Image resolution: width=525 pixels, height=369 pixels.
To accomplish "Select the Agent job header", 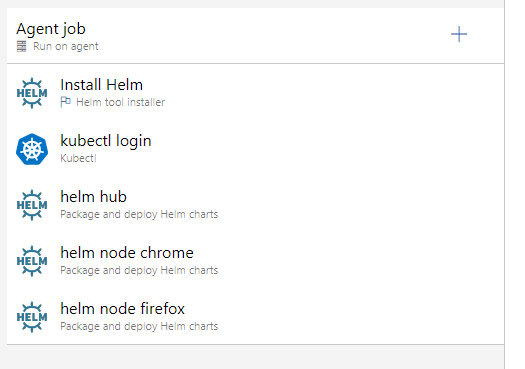I will [x=255, y=35].
